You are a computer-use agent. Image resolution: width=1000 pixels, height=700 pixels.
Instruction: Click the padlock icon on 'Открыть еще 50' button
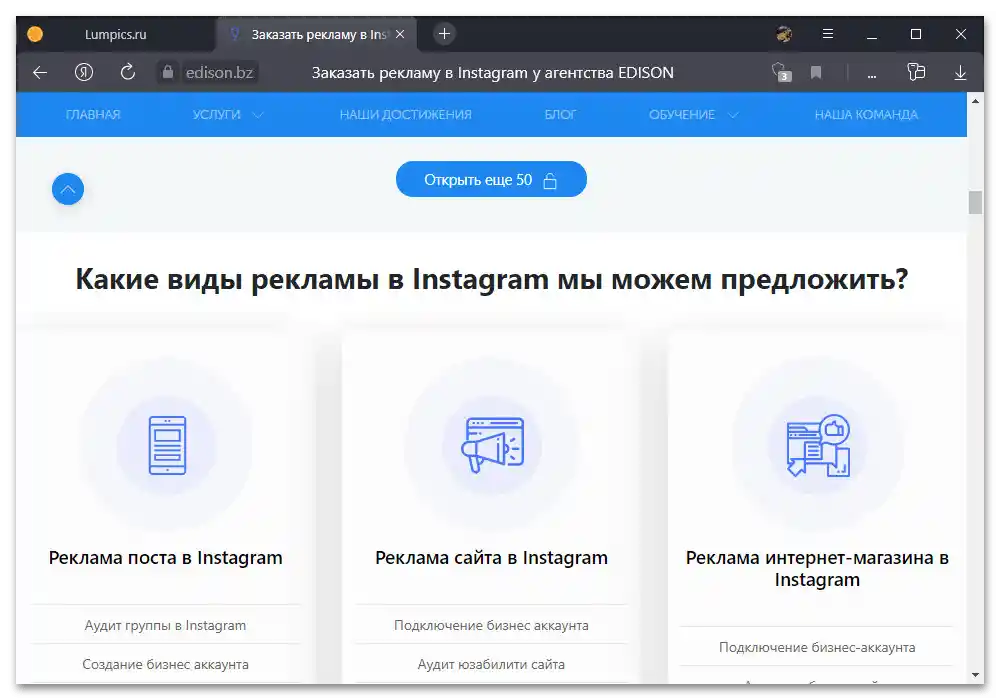550,181
